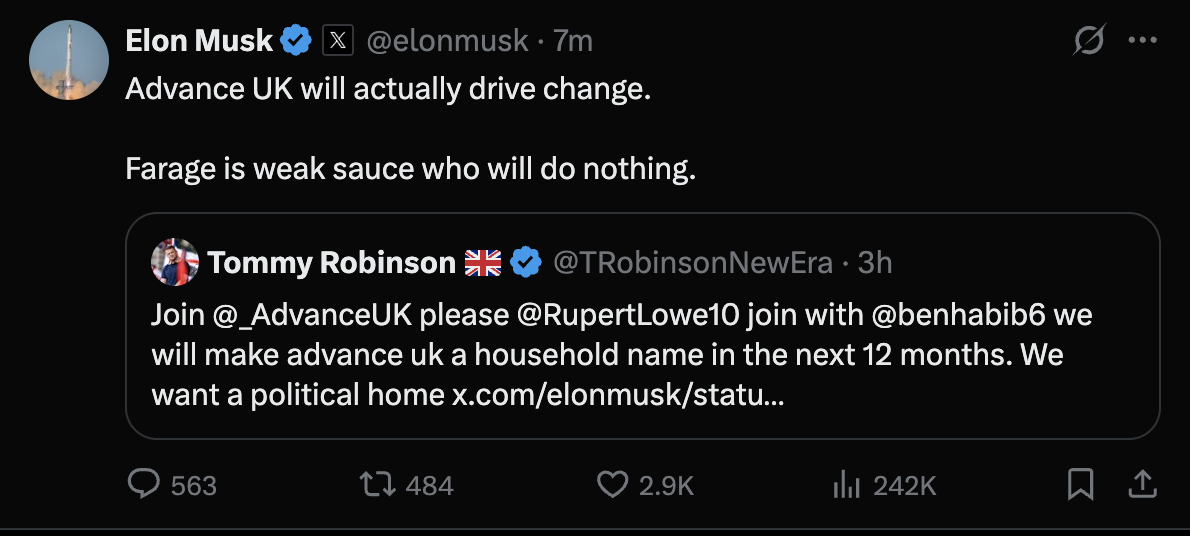Screen dimensions: 1190x536
Task: Click Tommy Robinson's blue verified badge
Action: [526, 263]
